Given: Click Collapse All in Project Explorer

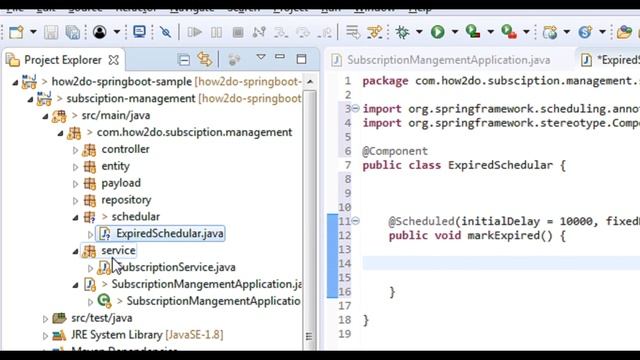Looking at the screenshot, I should pyautogui.click(x=184, y=60).
